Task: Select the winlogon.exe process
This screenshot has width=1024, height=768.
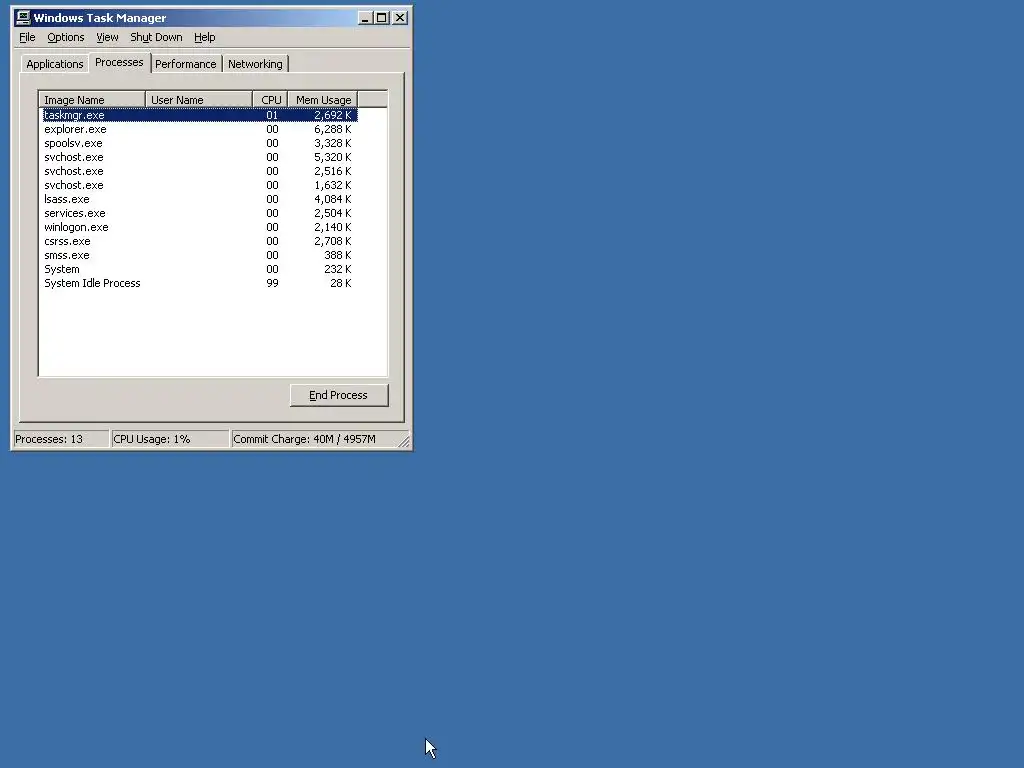Action: click(x=199, y=227)
